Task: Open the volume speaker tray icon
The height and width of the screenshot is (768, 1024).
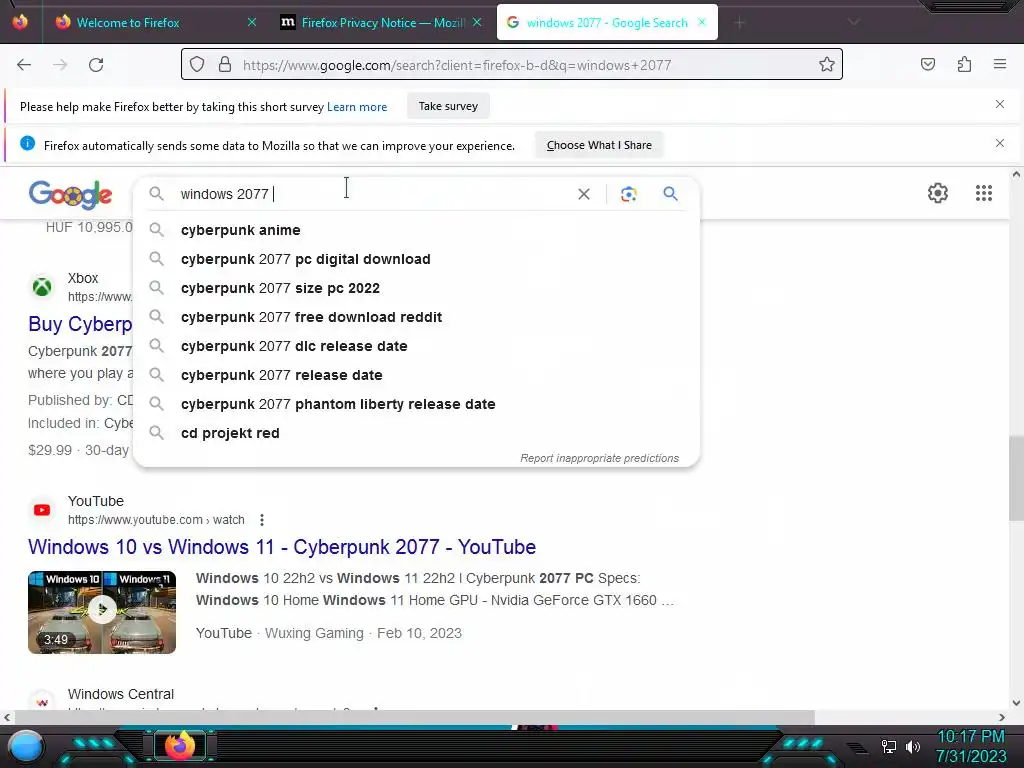Action: pyautogui.click(x=913, y=746)
